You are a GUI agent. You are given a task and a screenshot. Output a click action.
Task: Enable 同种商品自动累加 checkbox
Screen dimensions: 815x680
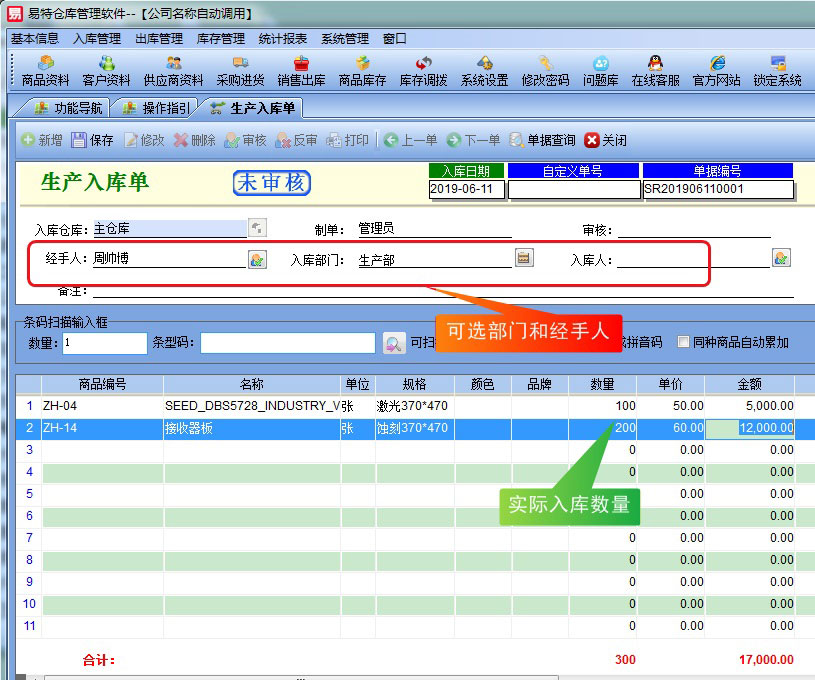coord(684,342)
